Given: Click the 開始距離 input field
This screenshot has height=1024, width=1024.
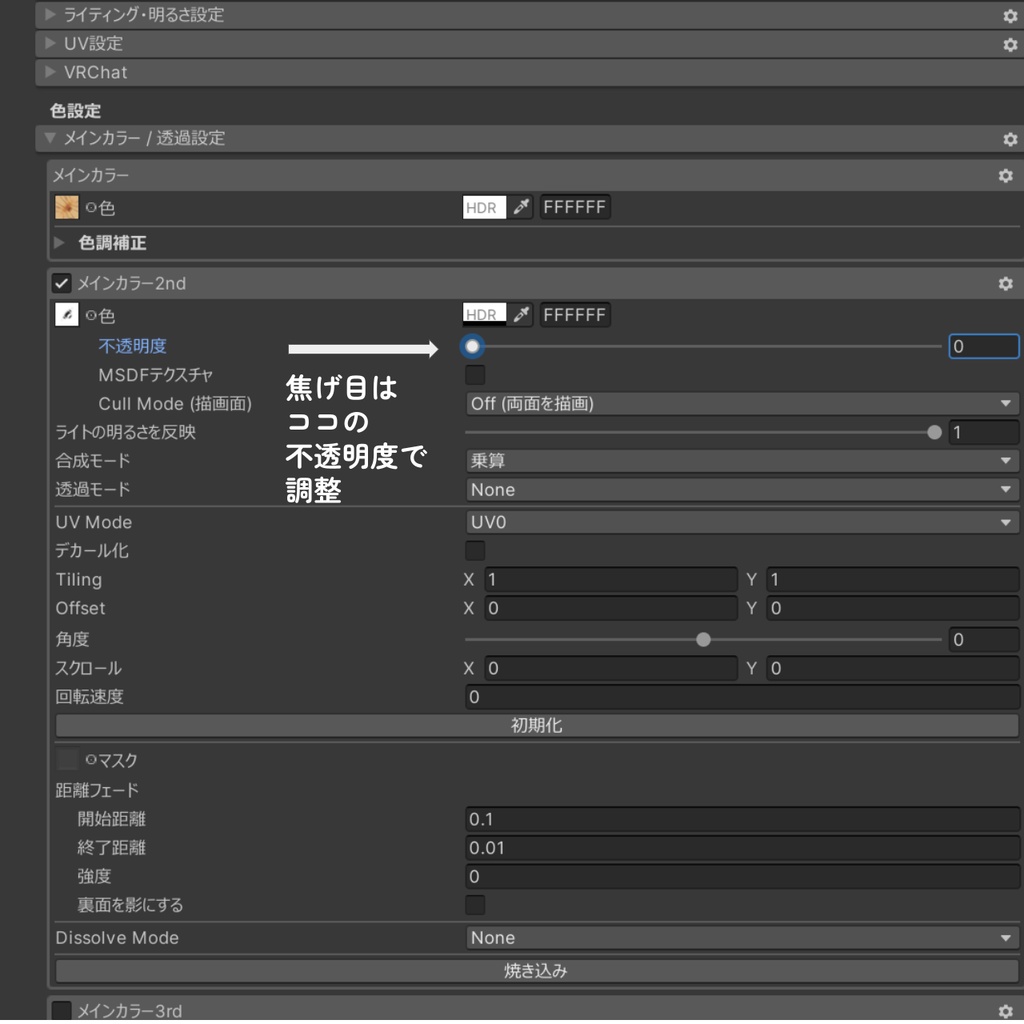Looking at the screenshot, I should pos(742,819).
